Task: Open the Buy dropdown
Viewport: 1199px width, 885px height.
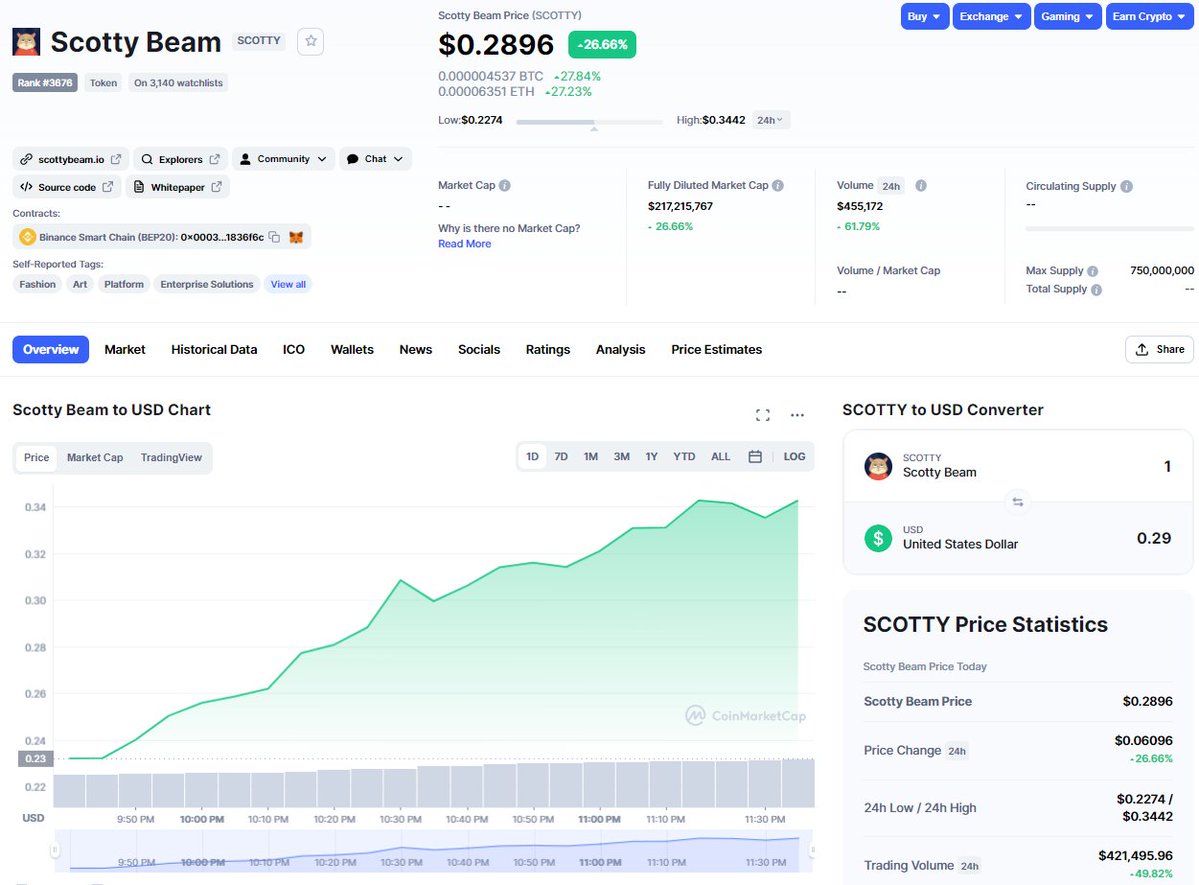Action: 924,16
